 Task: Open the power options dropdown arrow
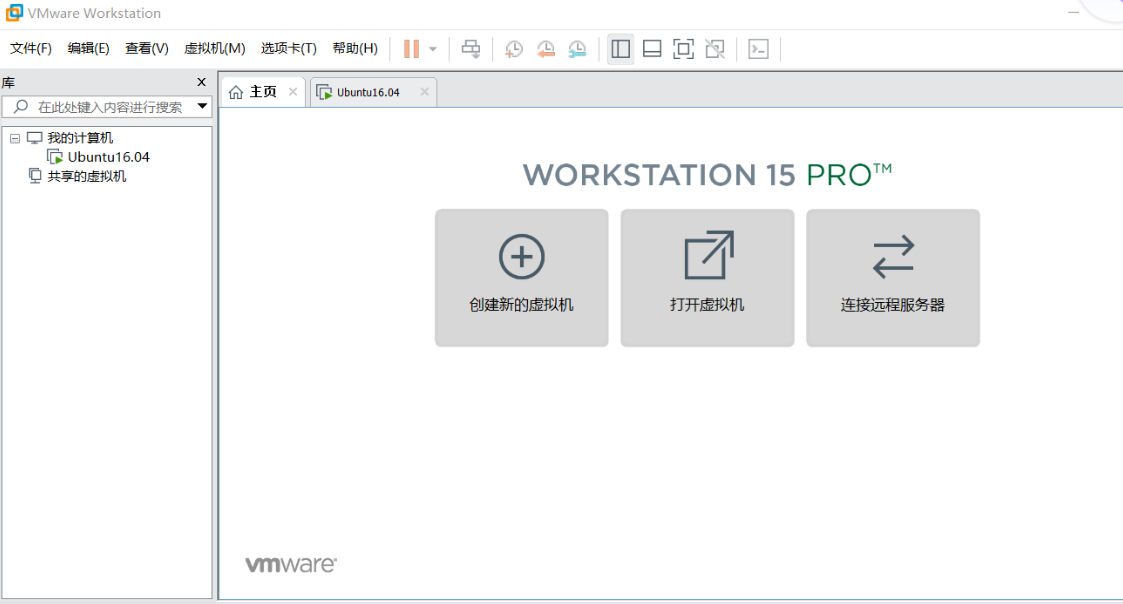click(x=433, y=49)
